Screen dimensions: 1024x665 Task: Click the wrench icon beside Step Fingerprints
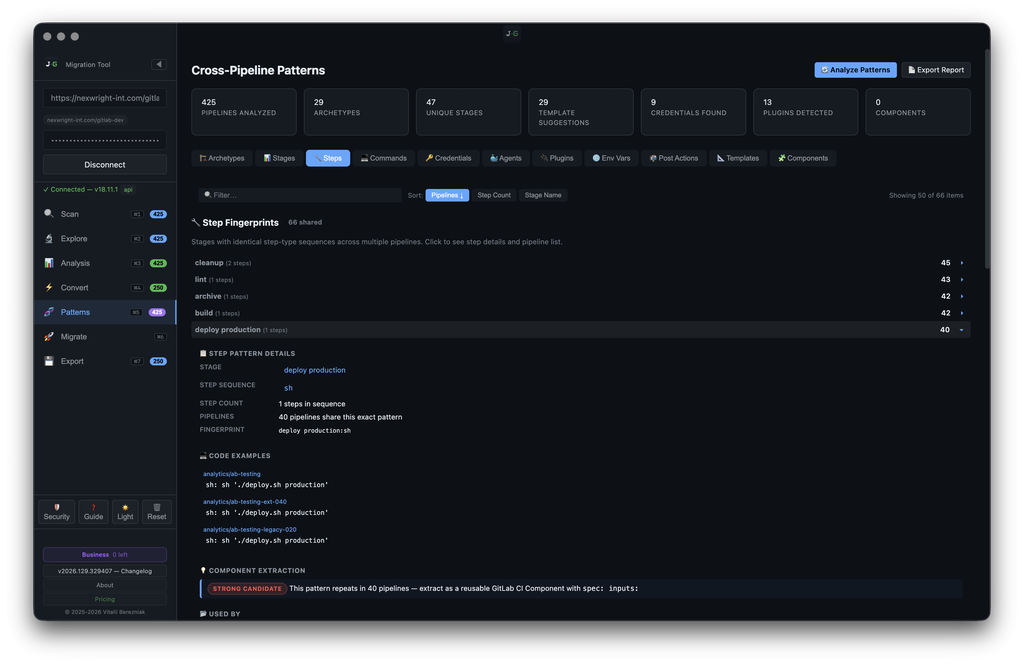196,222
